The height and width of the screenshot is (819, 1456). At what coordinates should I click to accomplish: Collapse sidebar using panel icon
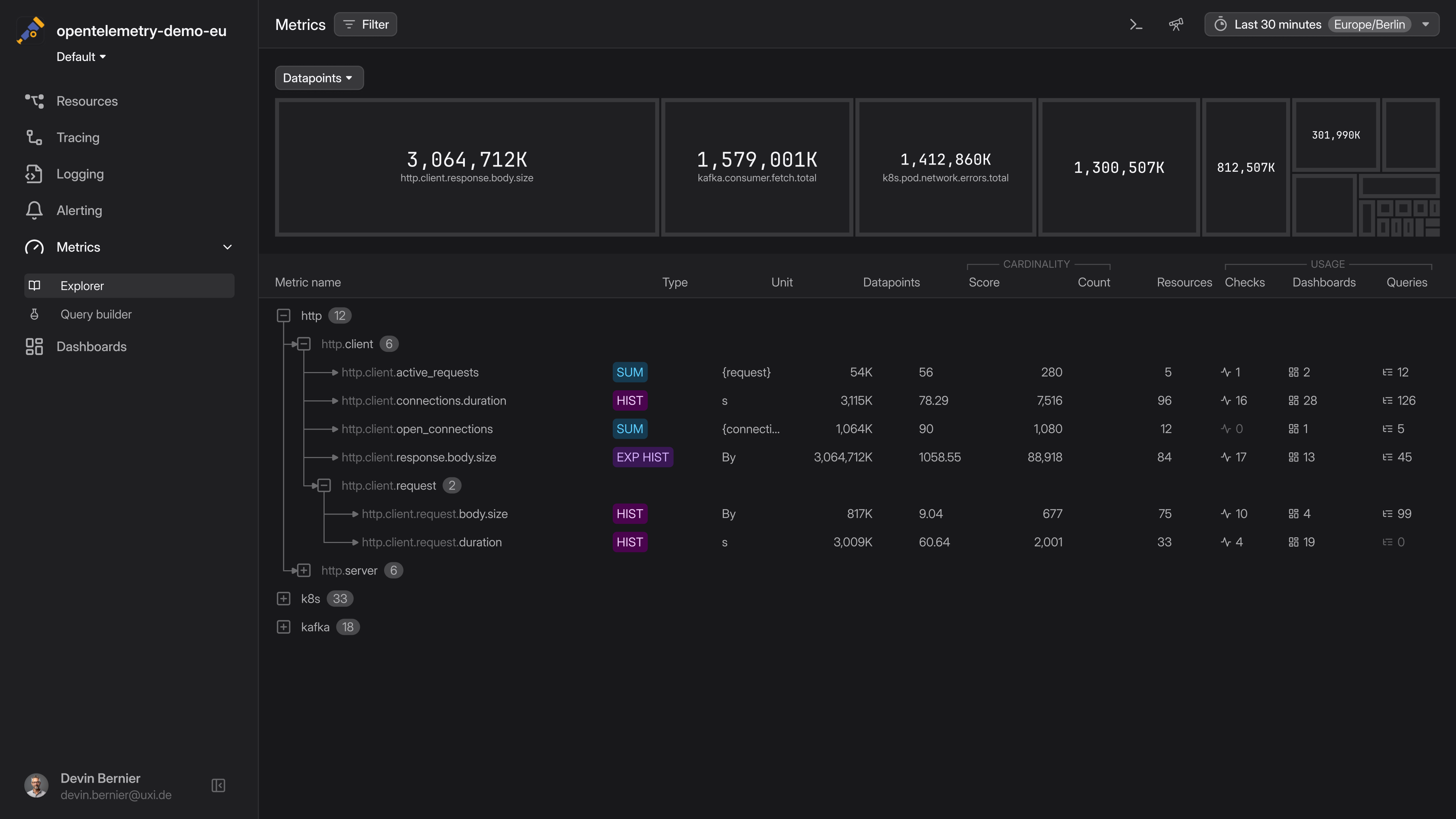(218, 786)
